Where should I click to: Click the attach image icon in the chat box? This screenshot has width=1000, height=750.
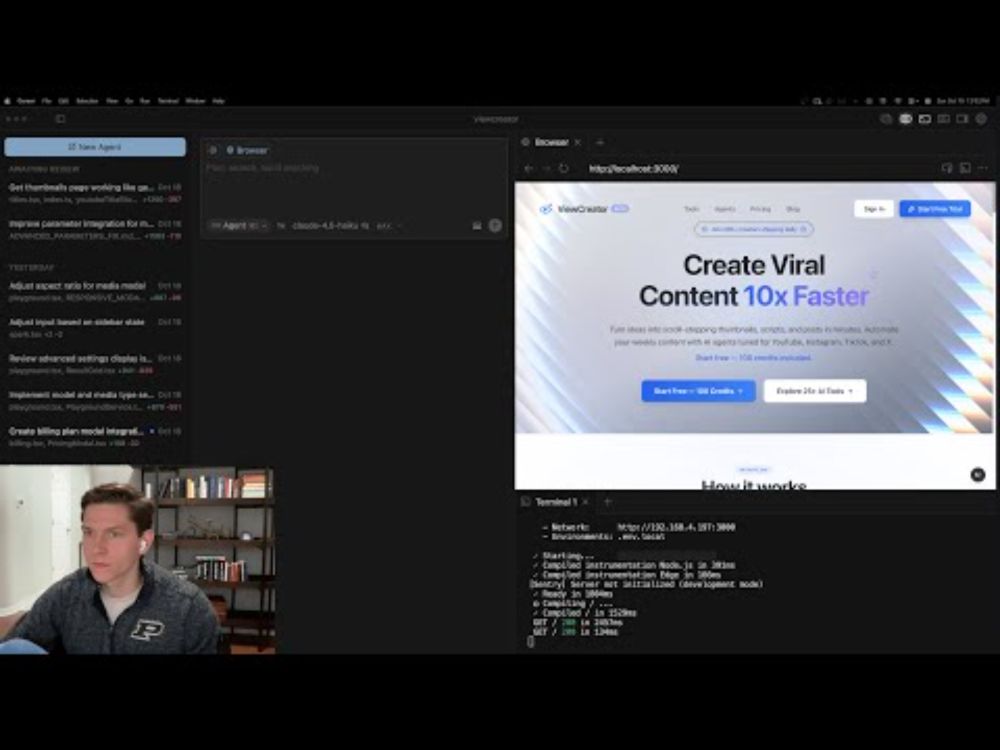476,226
